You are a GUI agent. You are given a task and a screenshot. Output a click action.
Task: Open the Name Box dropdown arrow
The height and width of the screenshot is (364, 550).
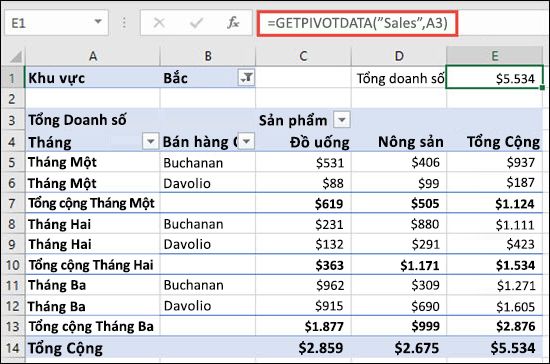click(98, 22)
